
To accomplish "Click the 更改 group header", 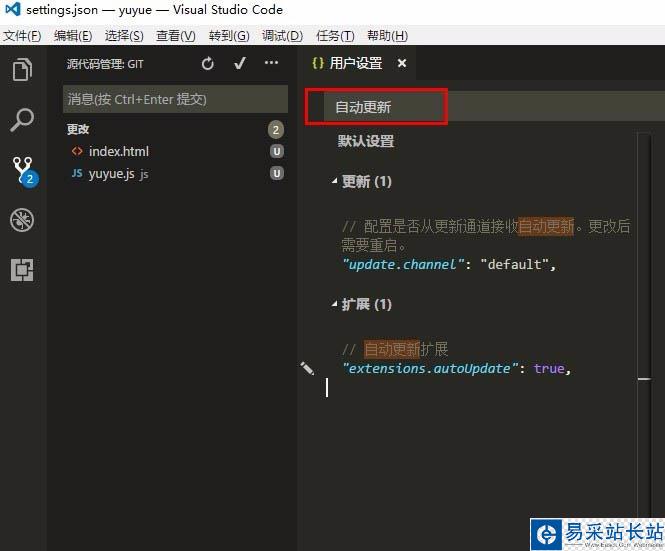I will (78, 129).
